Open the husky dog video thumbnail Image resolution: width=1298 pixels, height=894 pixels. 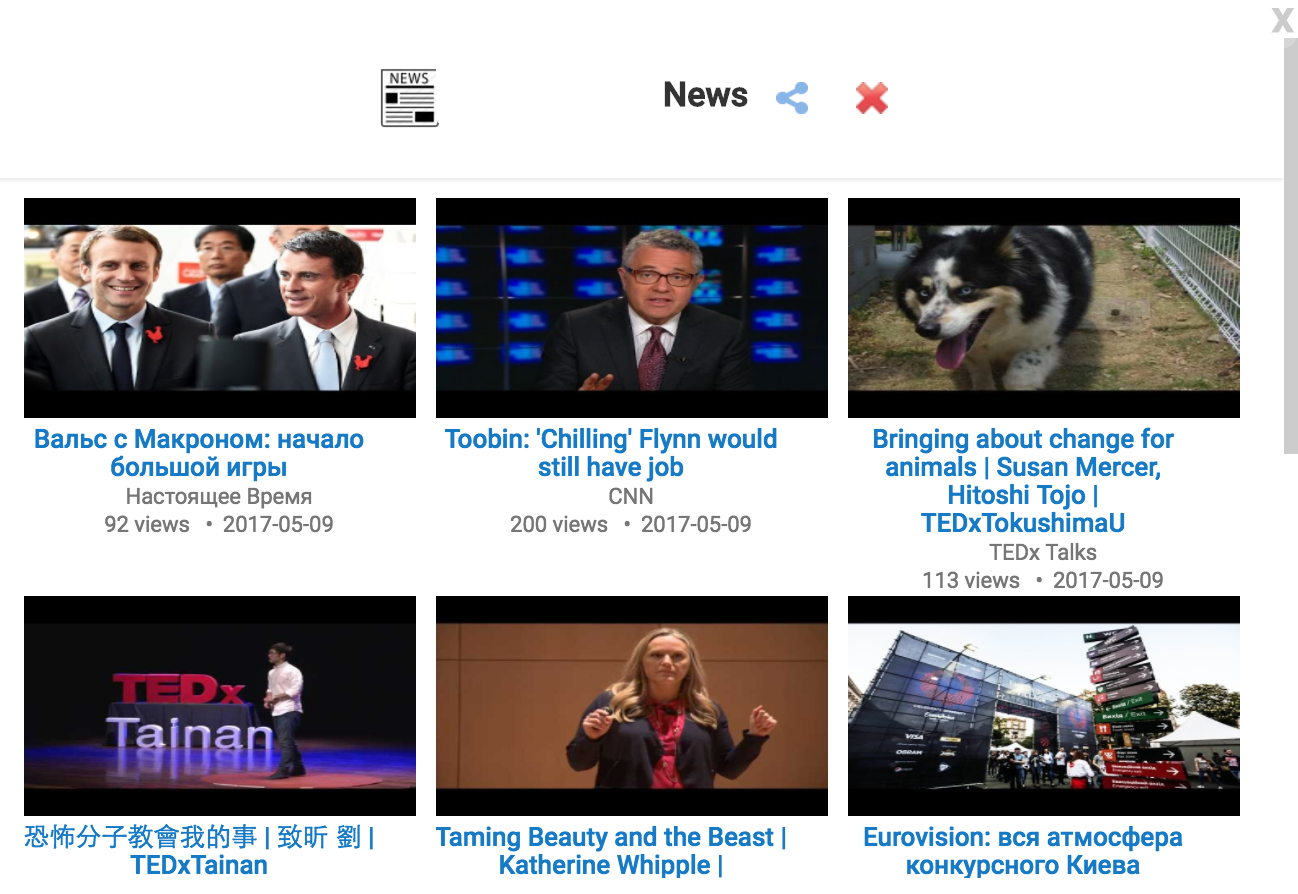click(1044, 308)
